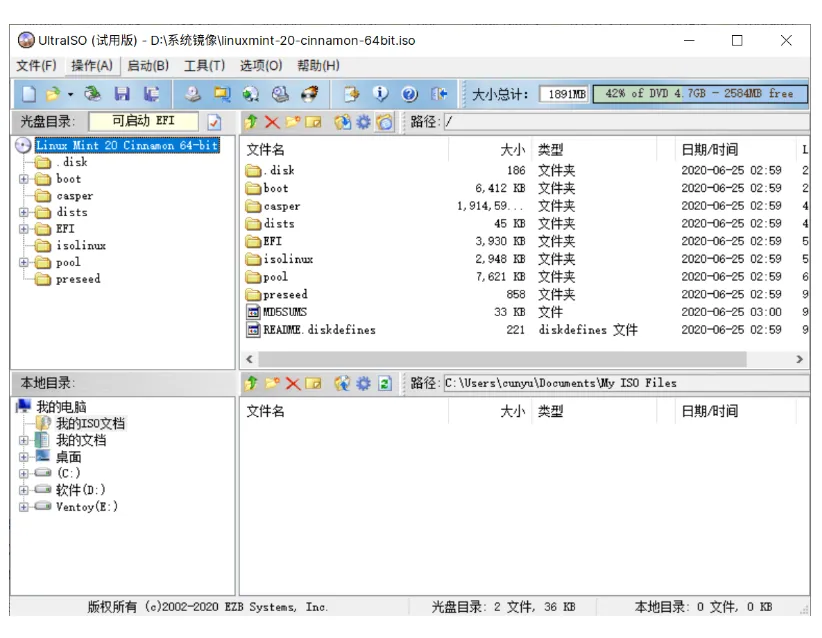This screenshot has height=638, width=822.
Task: Click the Open file folder icon
Action: click(x=52, y=94)
